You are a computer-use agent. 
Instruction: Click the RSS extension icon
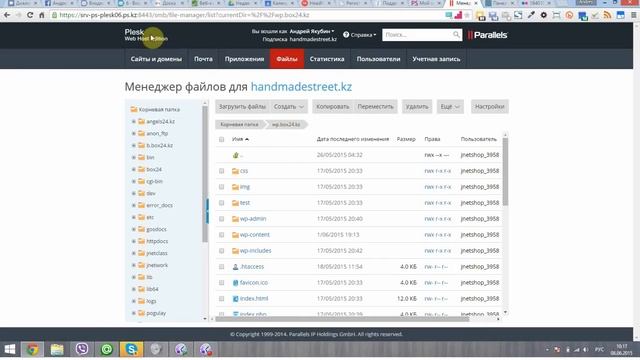pyautogui.click(x=607, y=15)
